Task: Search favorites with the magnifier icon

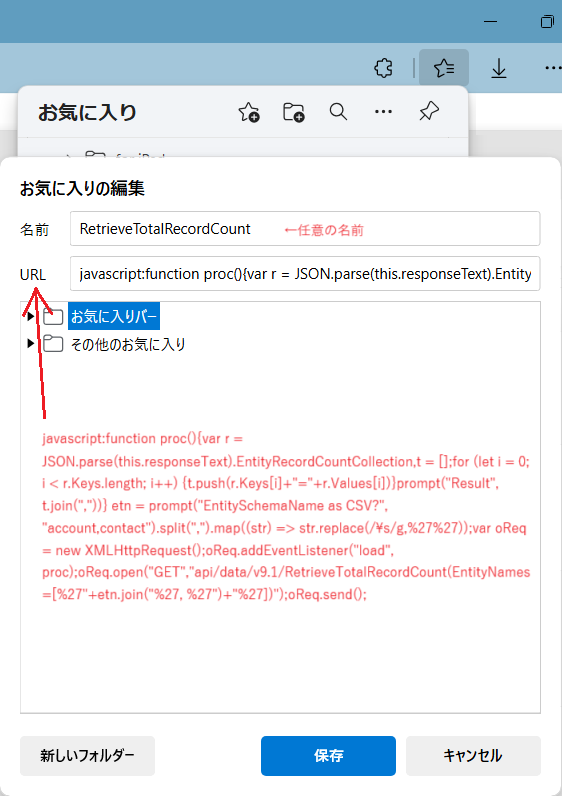Action: 338,111
